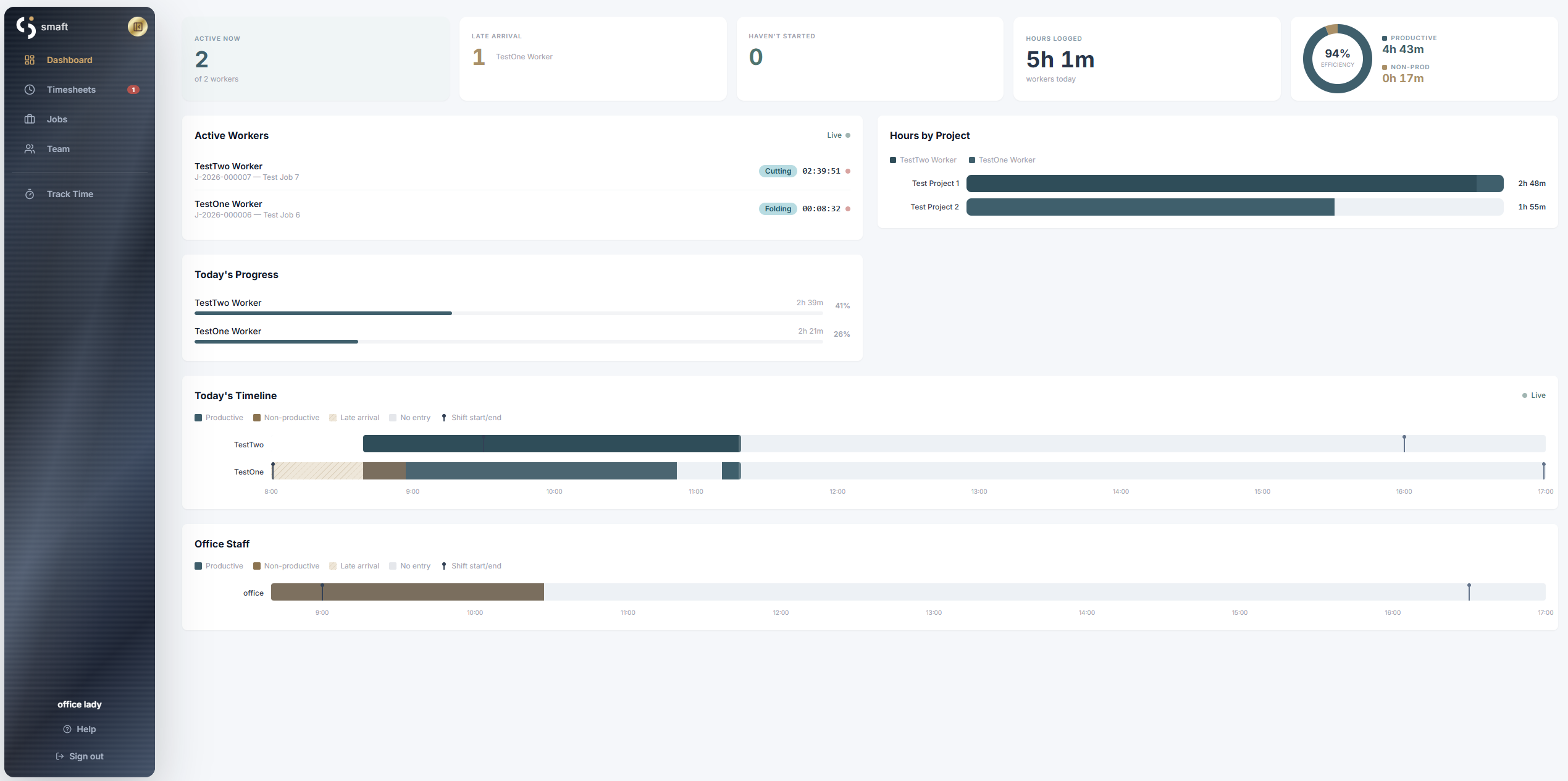Click the Track Time stopwatch icon
The height and width of the screenshot is (781, 1568).
click(30, 194)
